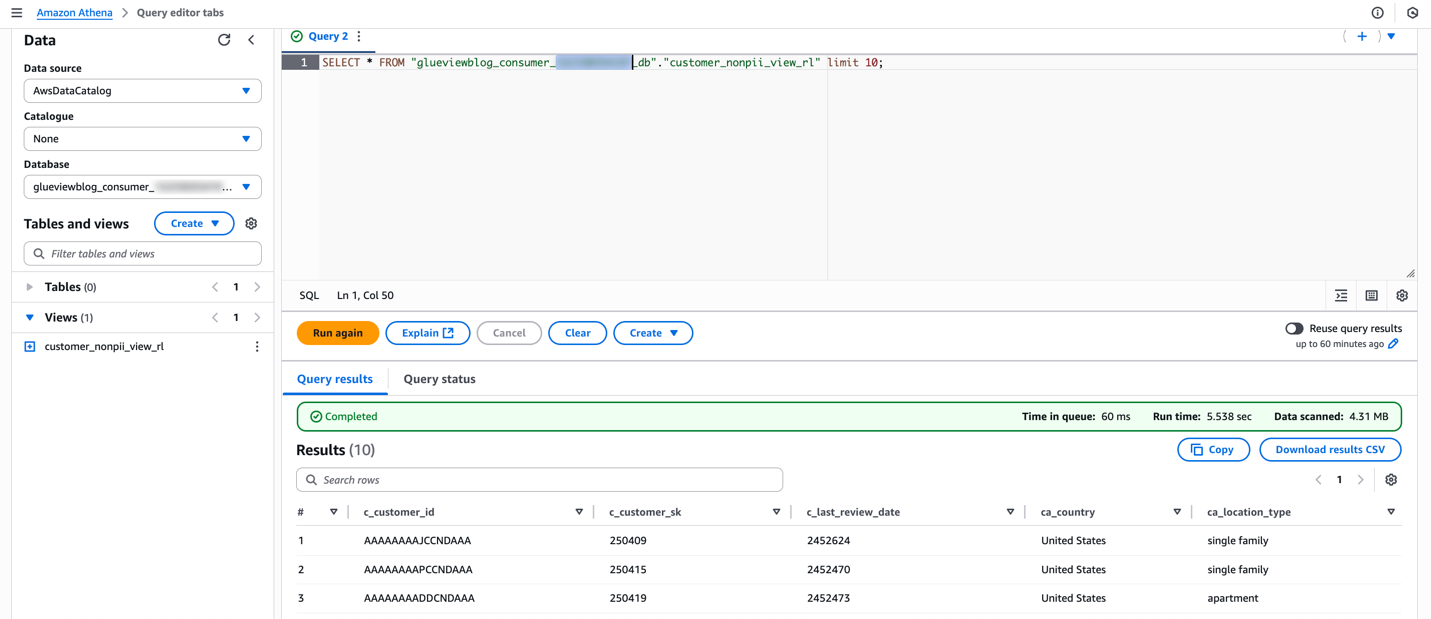Image resolution: width=1431 pixels, height=619 pixels.
Task: Download results CSV
Action: pyautogui.click(x=1330, y=450)
